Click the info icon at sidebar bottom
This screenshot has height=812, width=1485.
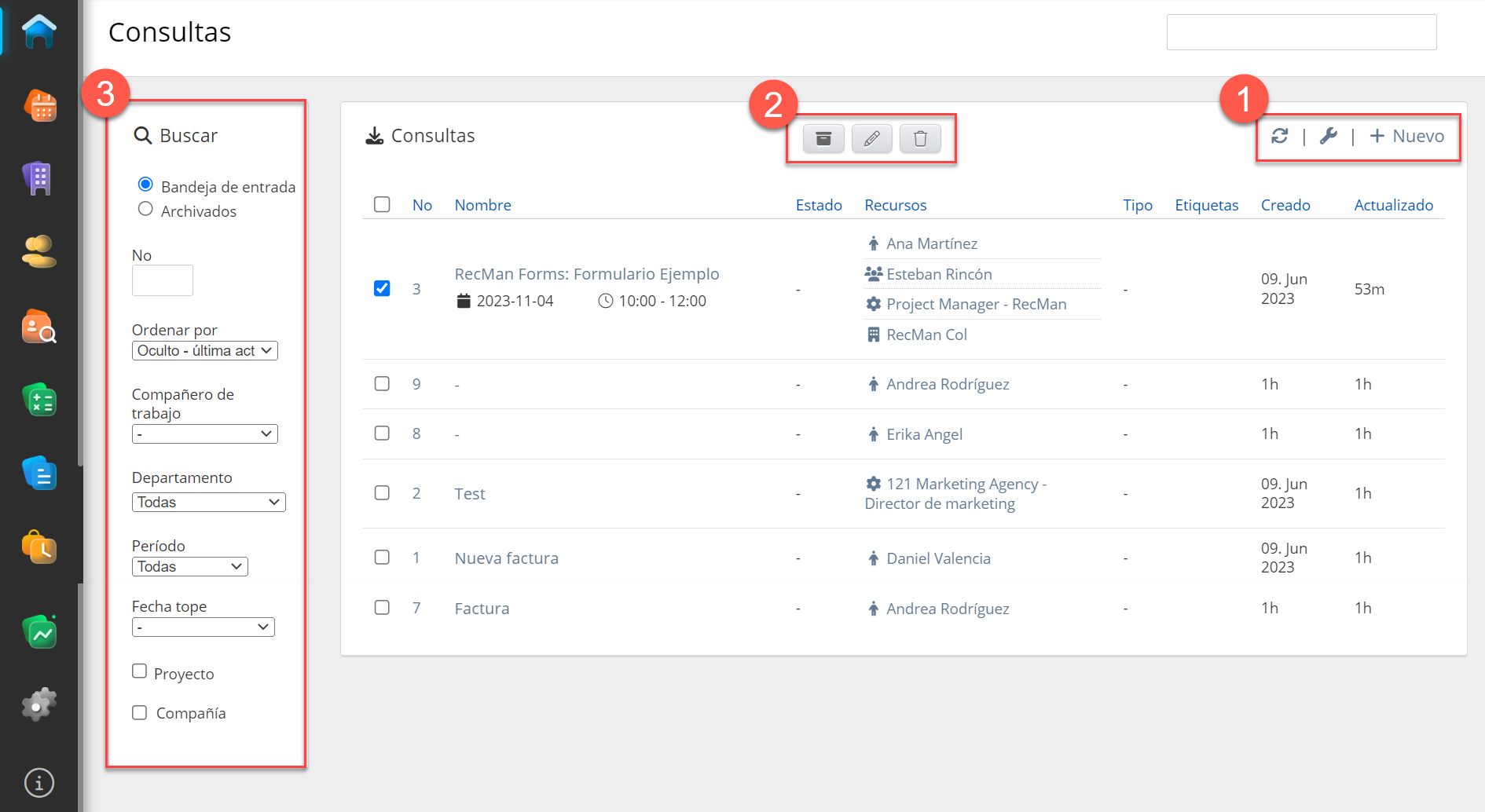38,782
